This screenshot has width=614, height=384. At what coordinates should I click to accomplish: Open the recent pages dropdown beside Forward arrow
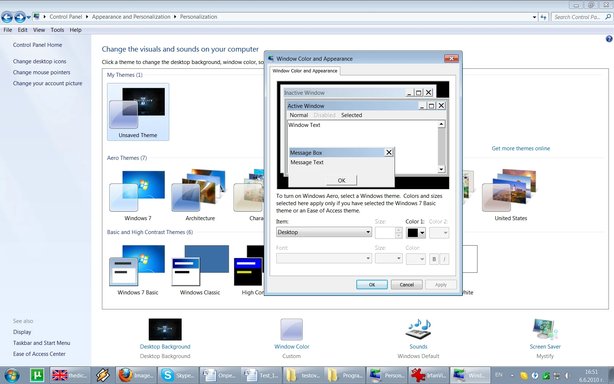pyautogui.click(x=29, y=17)
